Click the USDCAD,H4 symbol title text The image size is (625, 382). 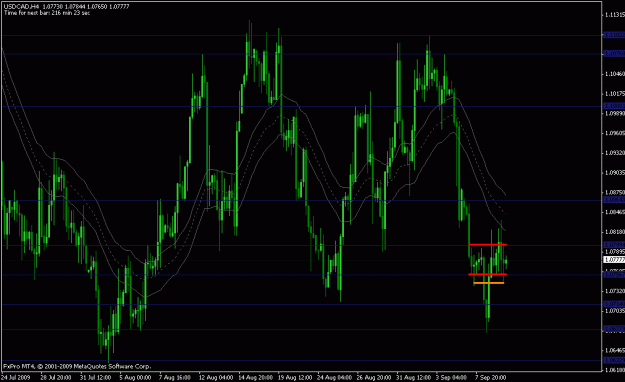22,7
